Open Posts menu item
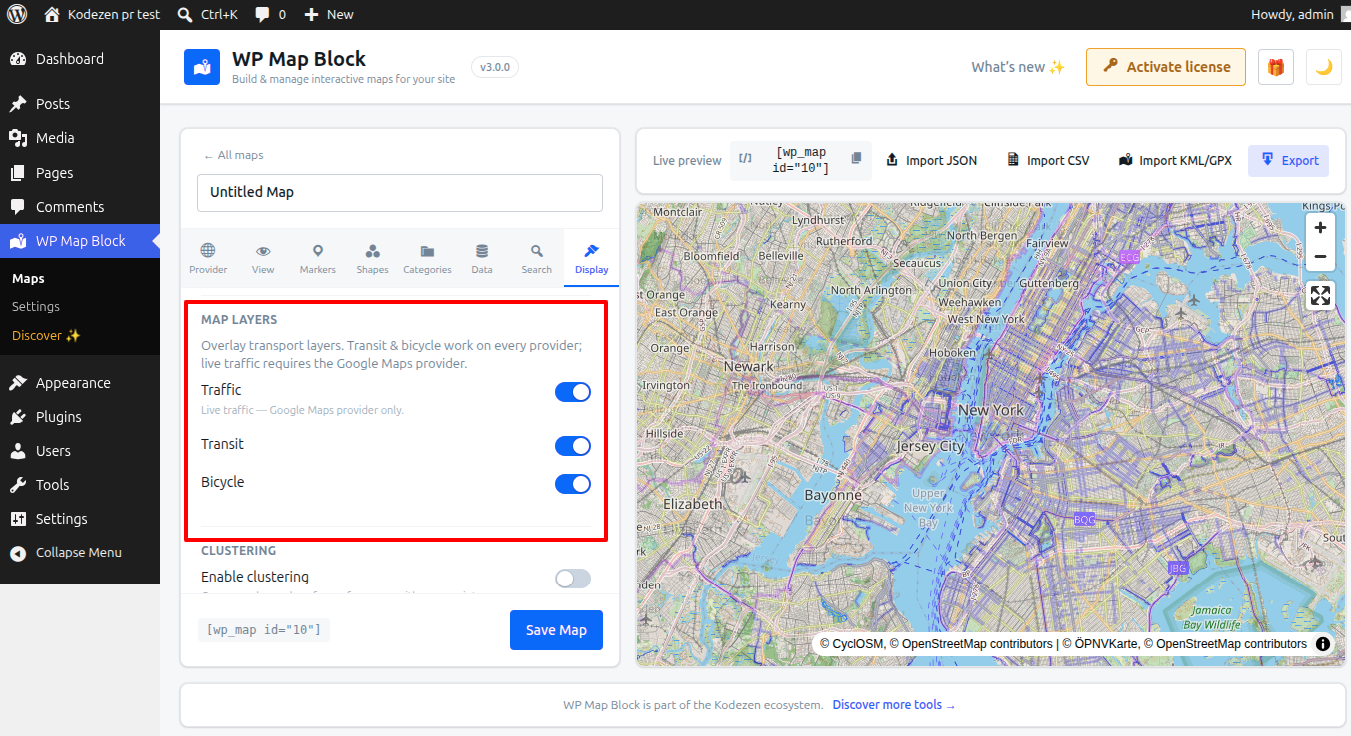Viewport: 1351px width, 736px height. (80, 104)
